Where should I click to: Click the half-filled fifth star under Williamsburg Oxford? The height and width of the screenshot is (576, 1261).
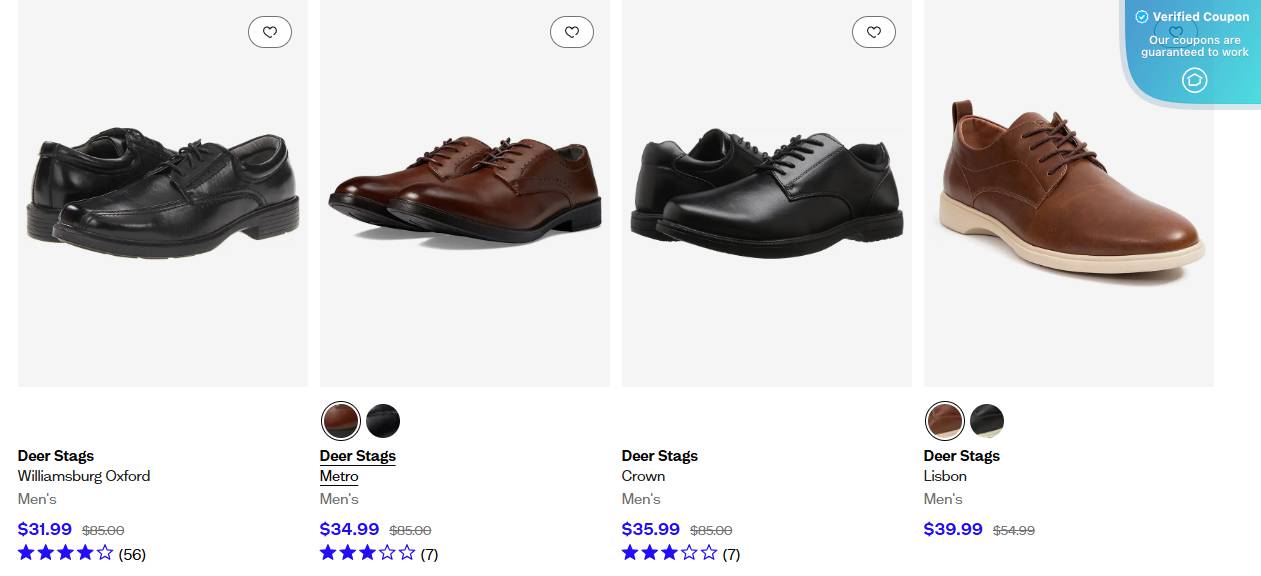tap(105, 552)
